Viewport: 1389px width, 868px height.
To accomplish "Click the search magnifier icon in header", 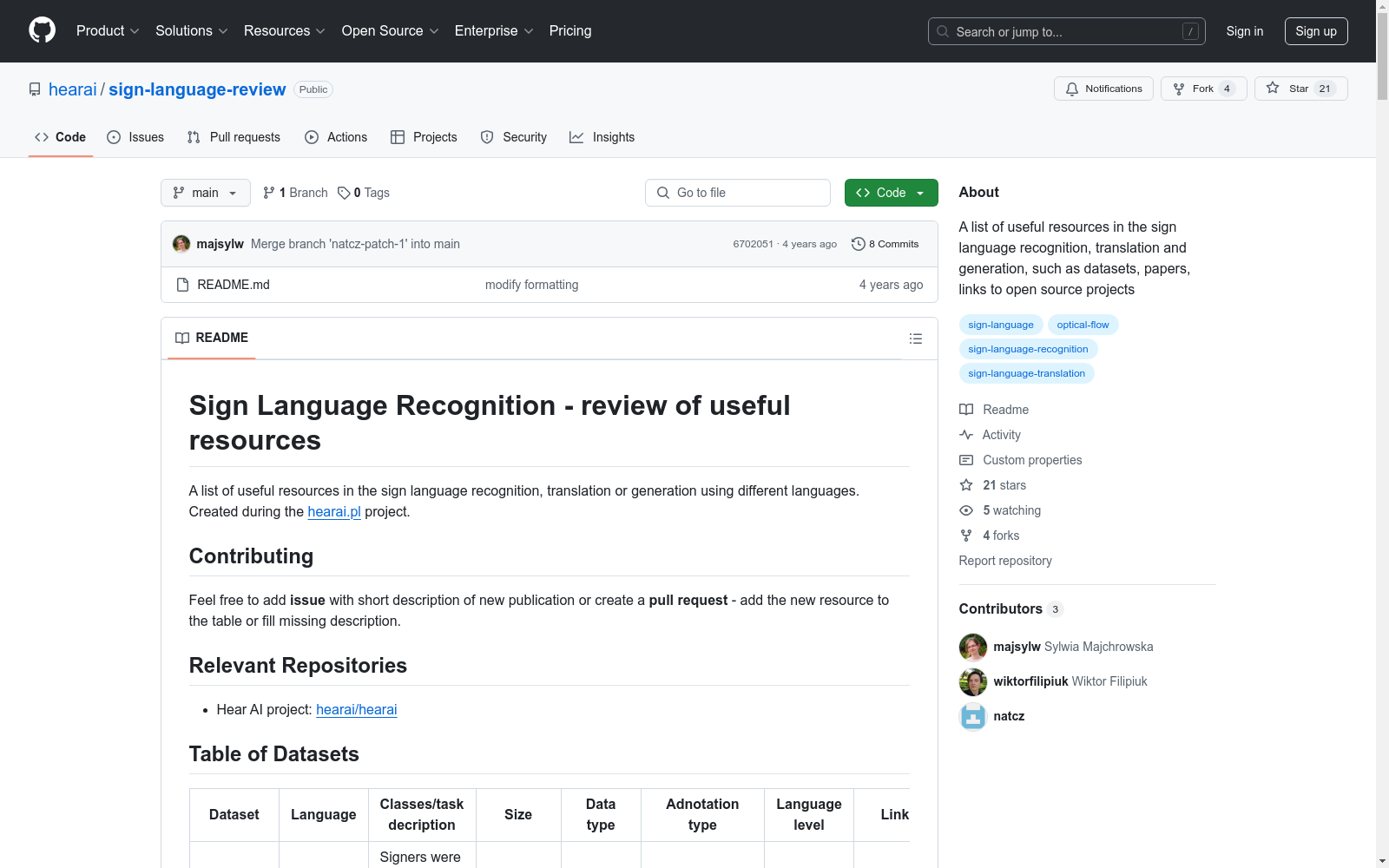I will [x=943, y=31].
